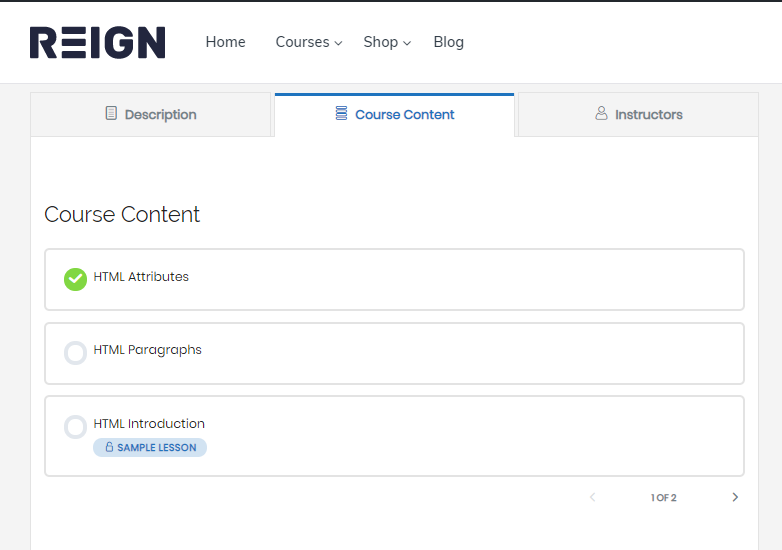The height and width of the screenshot is (550, 782).
Task: Select the Course Content tab
Action: (394, 114)
